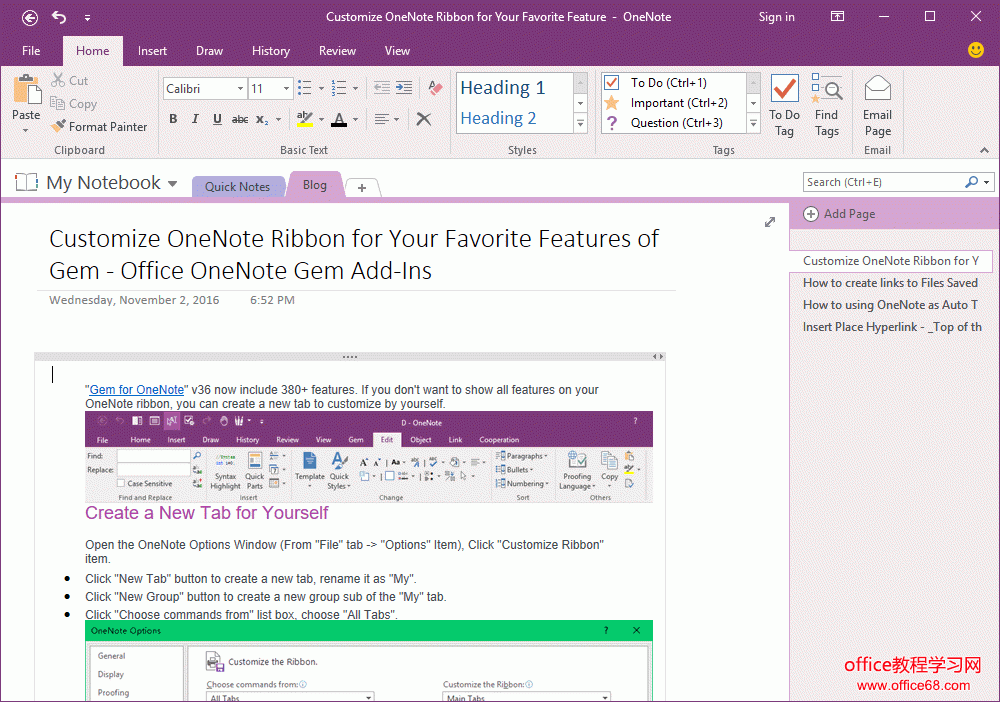Apply bulleted list

305,88
